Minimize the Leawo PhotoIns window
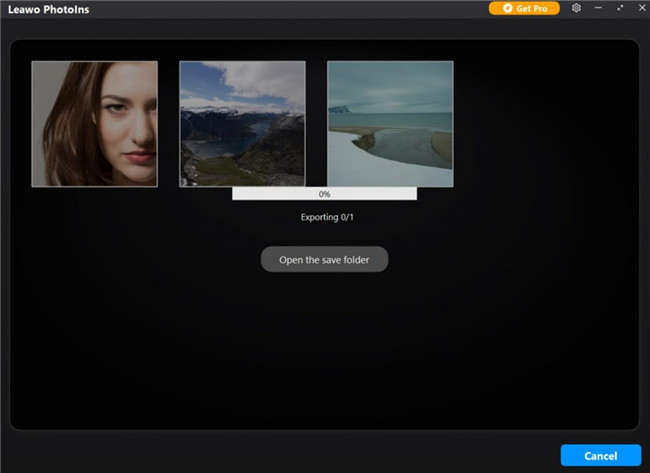650x473 pixels. pyautogui.click(x=598, y=8)
